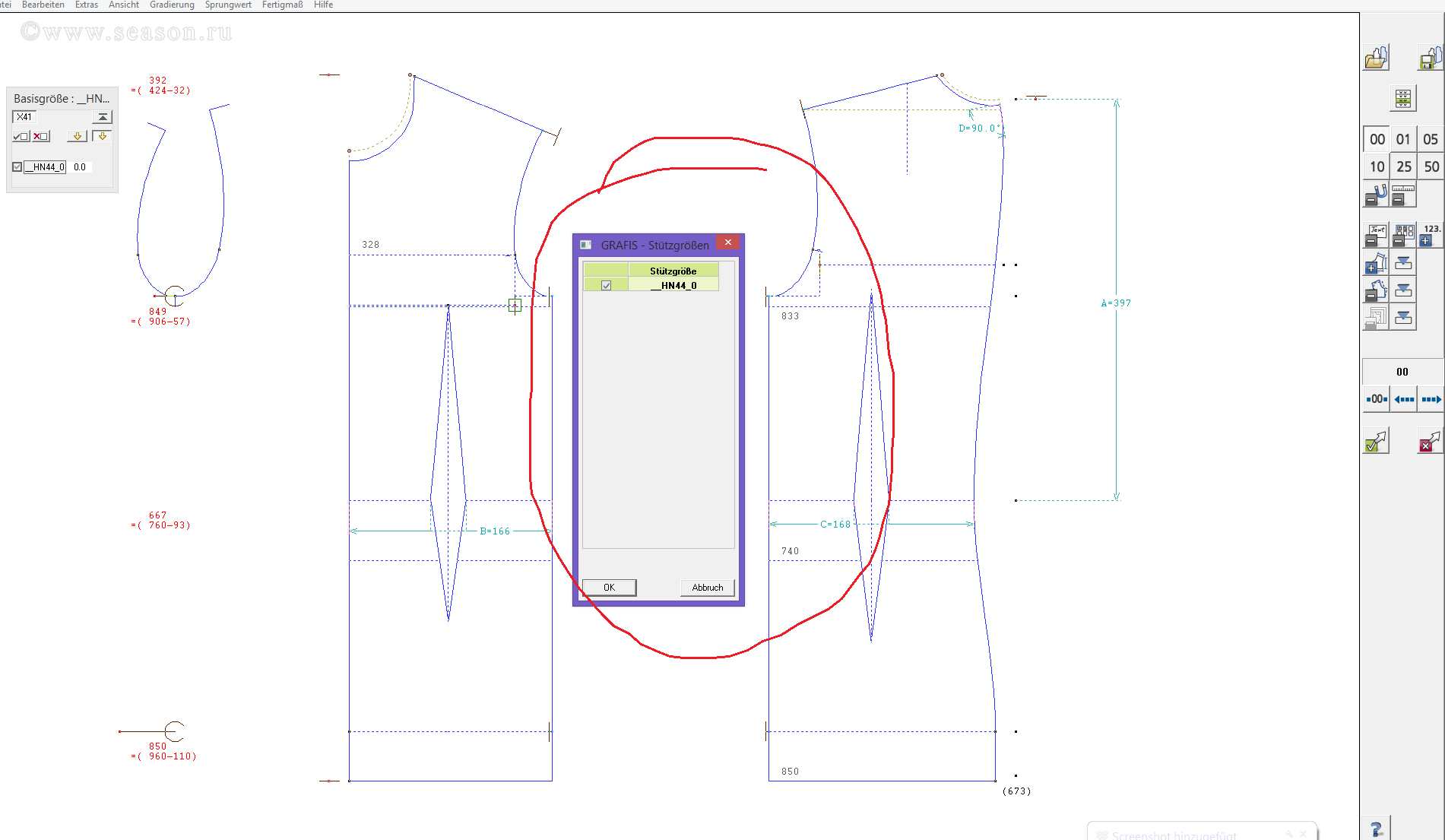Open the Ansicht menu
Viewport: 1445px width, 840px height.
[x=124, y=5]
